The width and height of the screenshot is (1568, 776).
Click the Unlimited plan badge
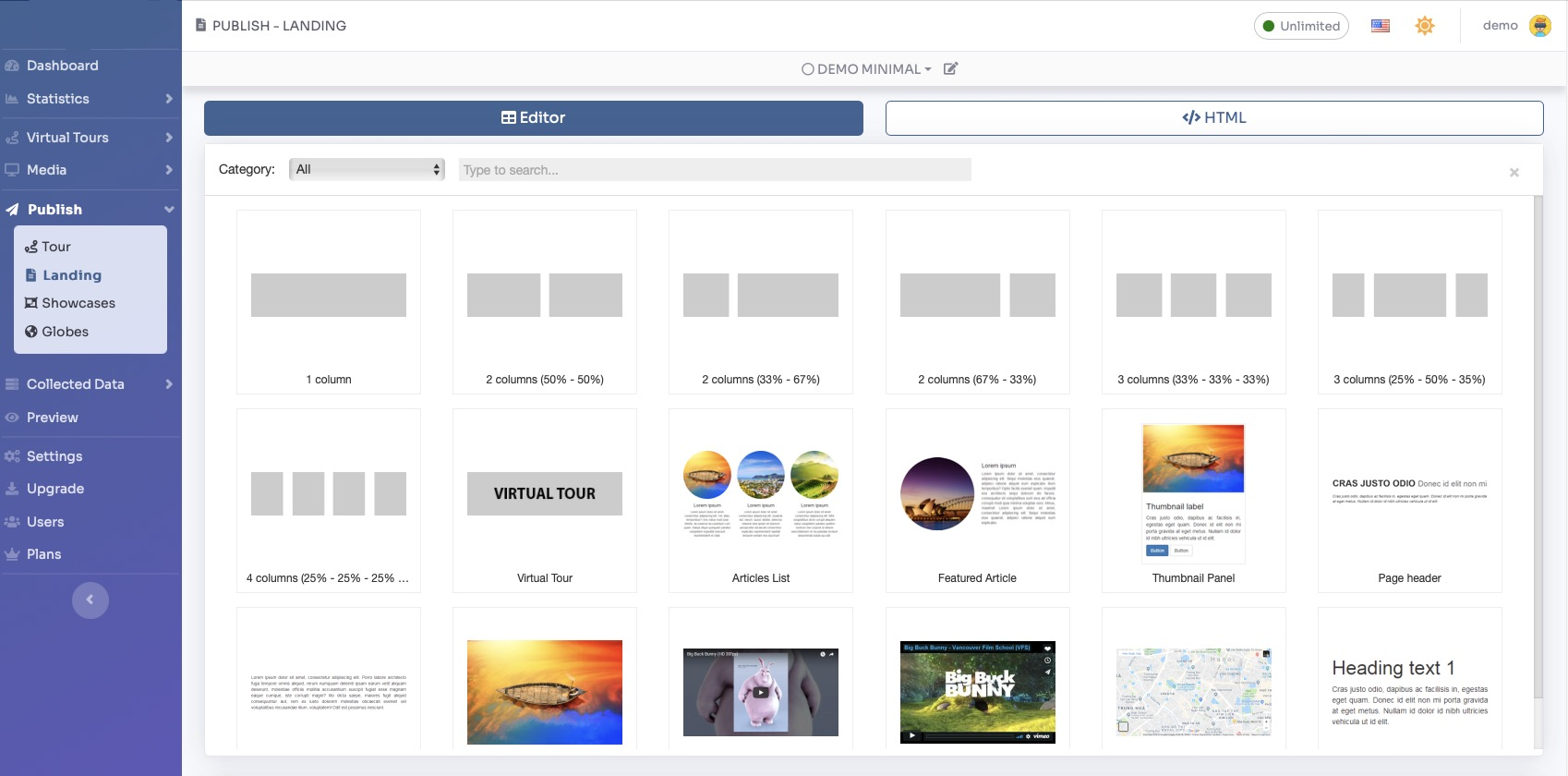[x=1301, y=26]
